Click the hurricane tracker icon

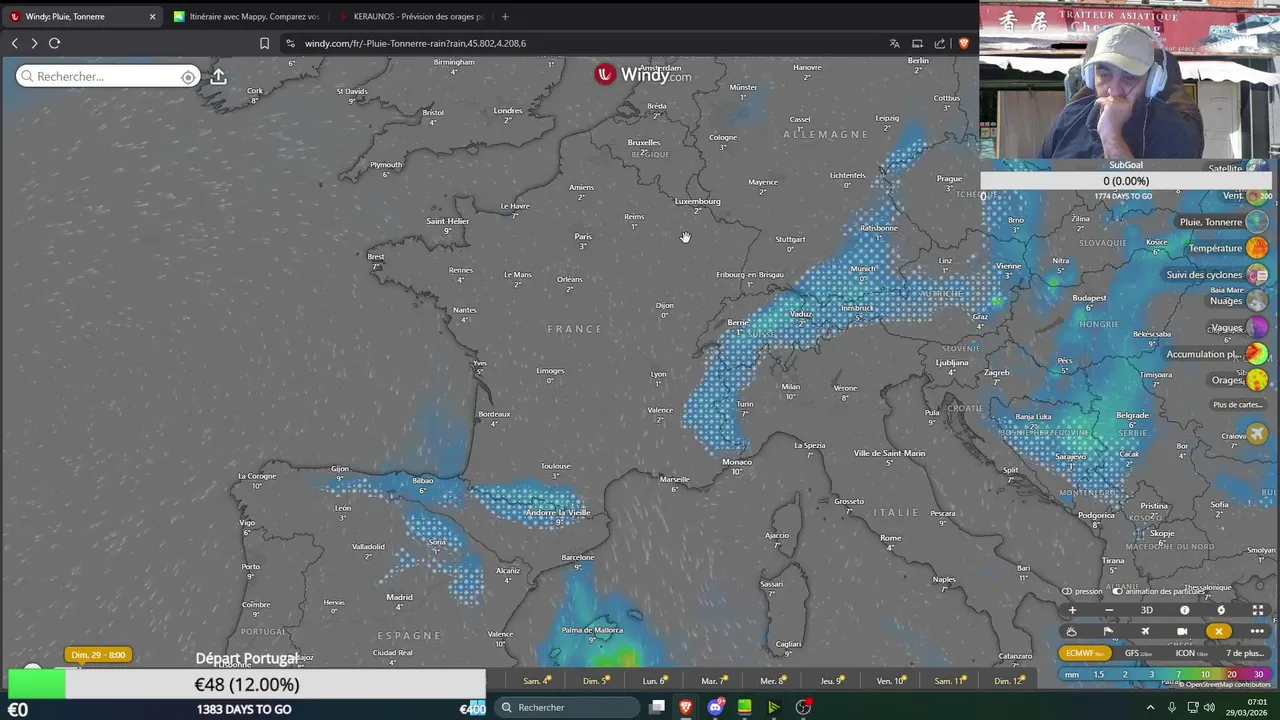click(x=1220, y=610)
